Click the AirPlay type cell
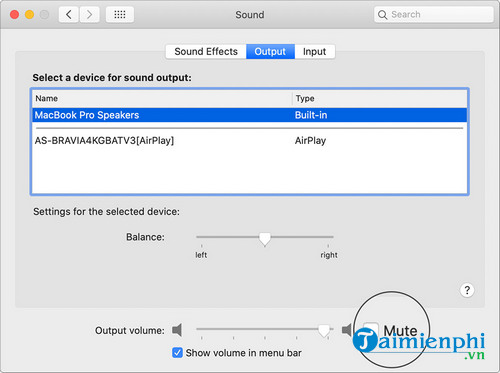The height and width of the screenshot is (373, 500). coord(310,141)
